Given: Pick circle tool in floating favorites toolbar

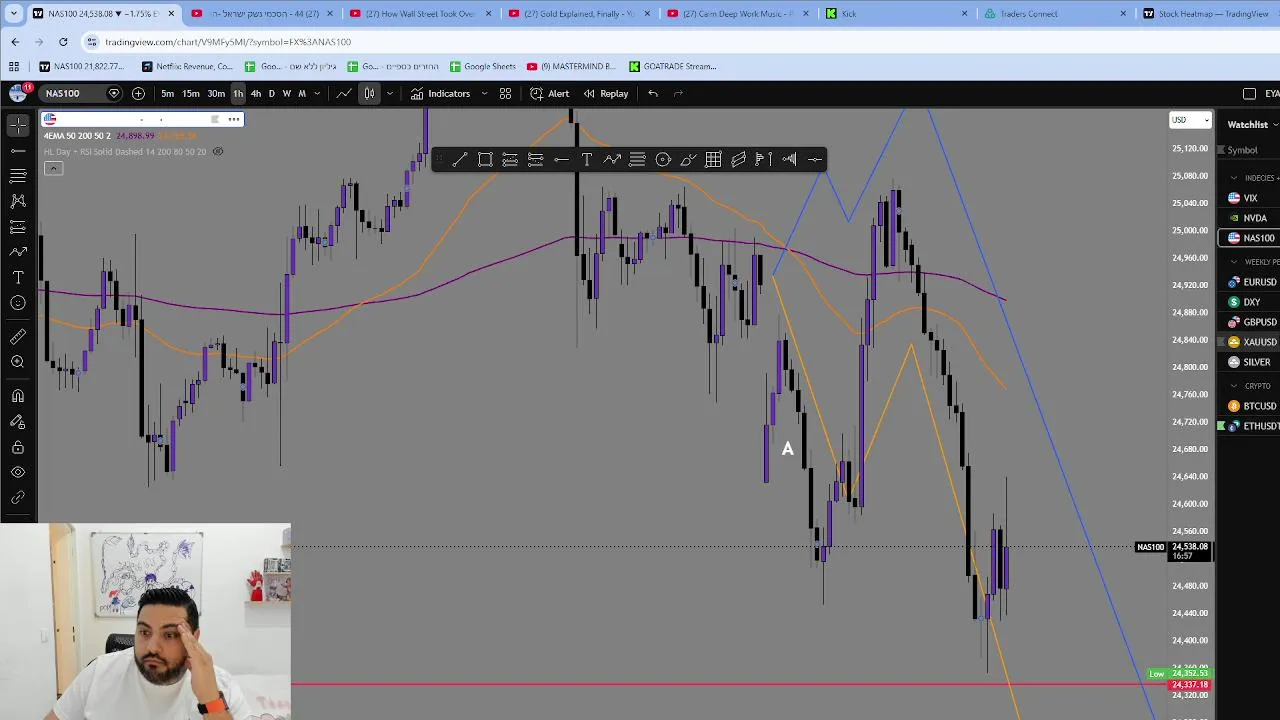Looking at the screenshot, I should (x=662, y=159).
